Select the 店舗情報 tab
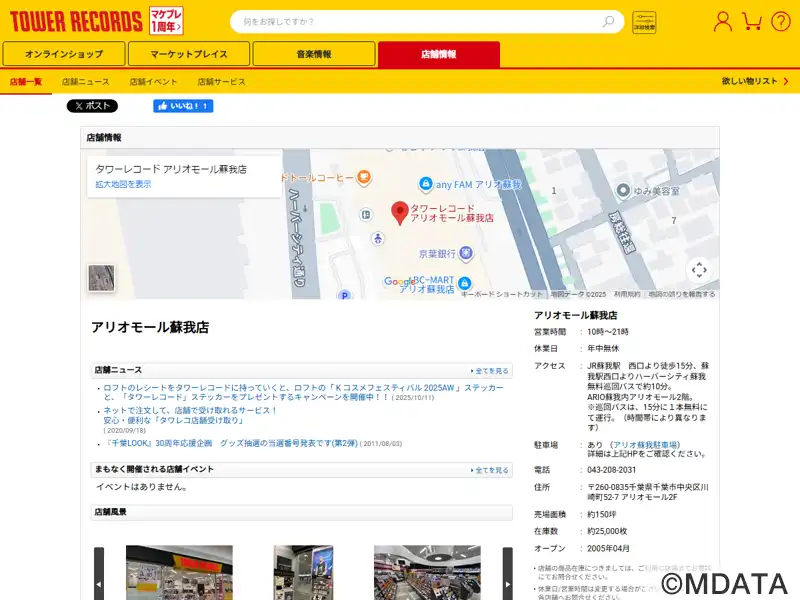This screenshot has width=800, height=600. point(439,54)
